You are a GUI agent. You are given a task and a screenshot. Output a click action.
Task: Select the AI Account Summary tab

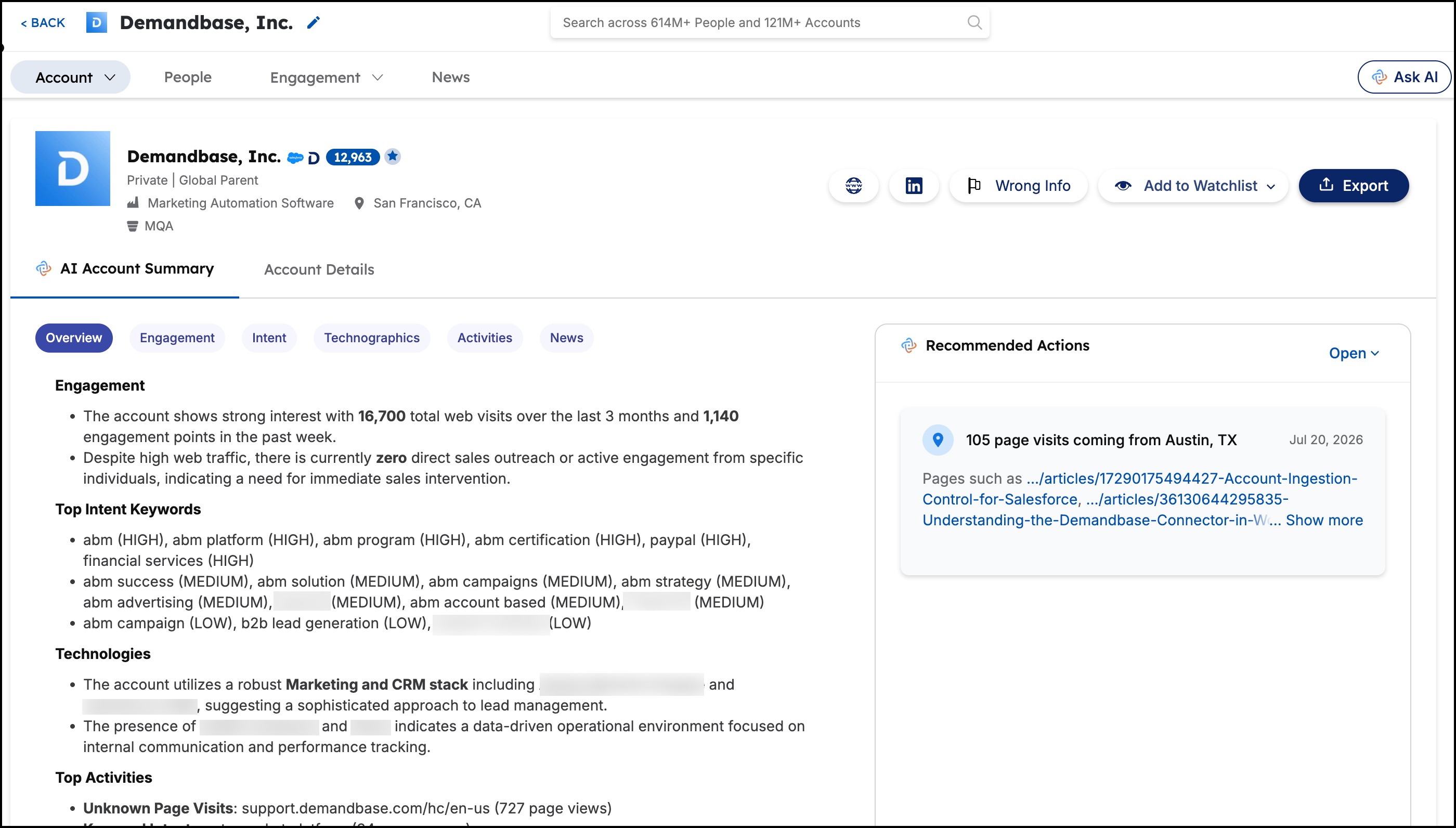124,268
